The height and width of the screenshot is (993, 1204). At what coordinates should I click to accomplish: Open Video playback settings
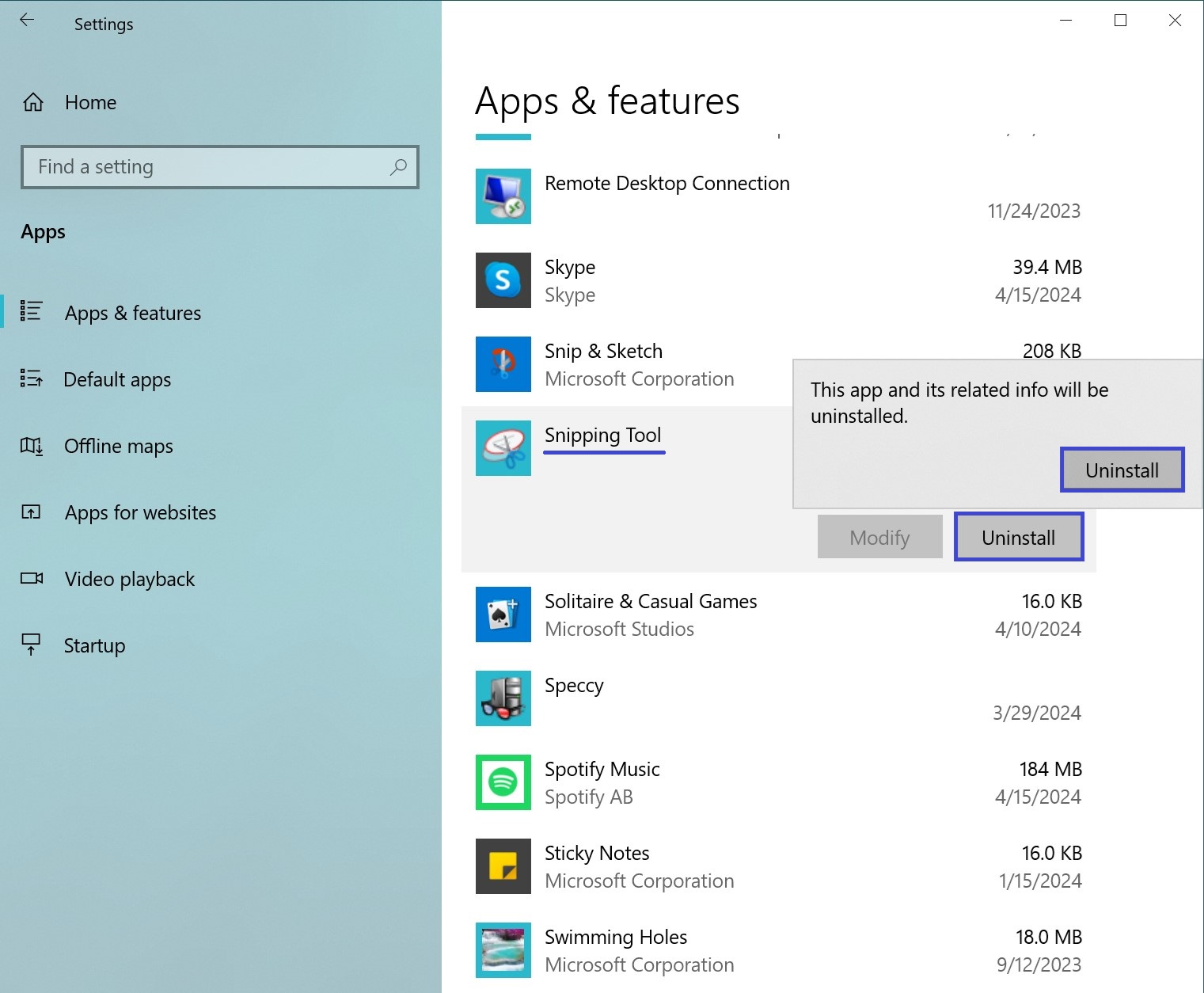129,579
